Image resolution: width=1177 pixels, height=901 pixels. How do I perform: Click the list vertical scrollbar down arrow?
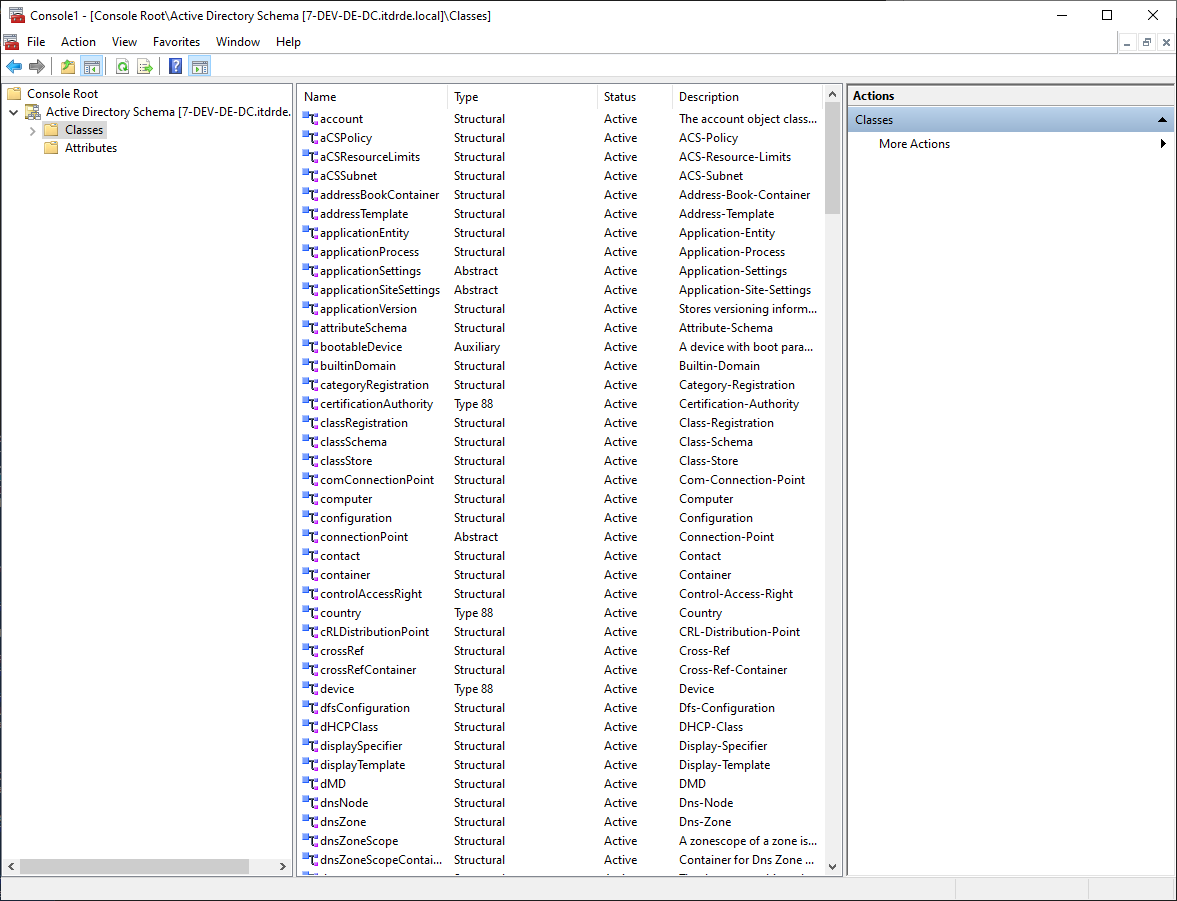coord(832,866)
